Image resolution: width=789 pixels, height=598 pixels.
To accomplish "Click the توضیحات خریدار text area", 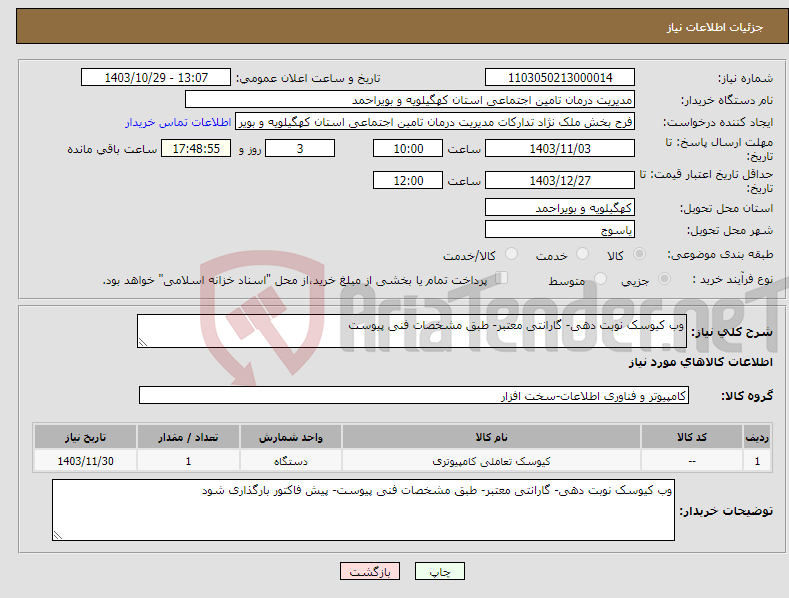I will tap(363, 510).
